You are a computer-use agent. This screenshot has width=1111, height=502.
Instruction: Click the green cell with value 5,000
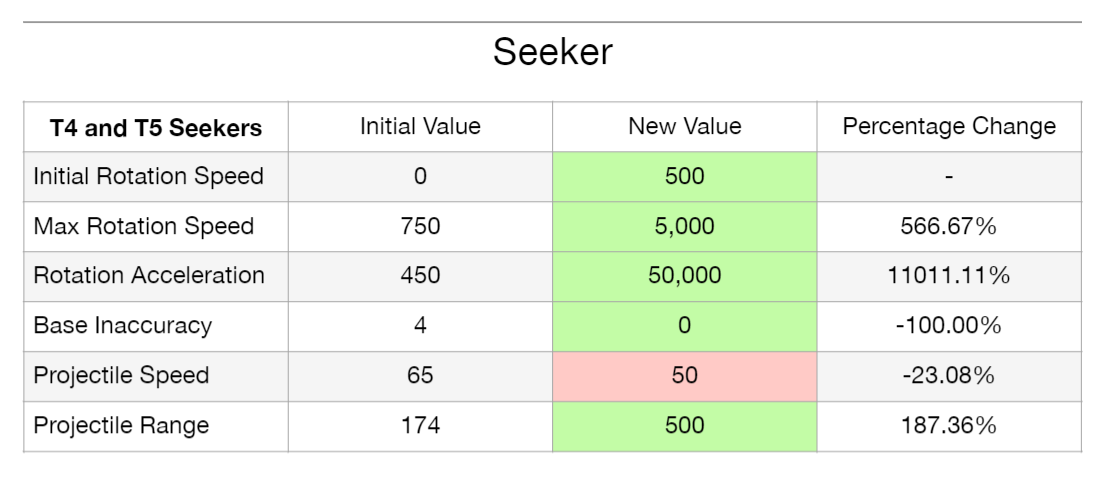[684, 226]
